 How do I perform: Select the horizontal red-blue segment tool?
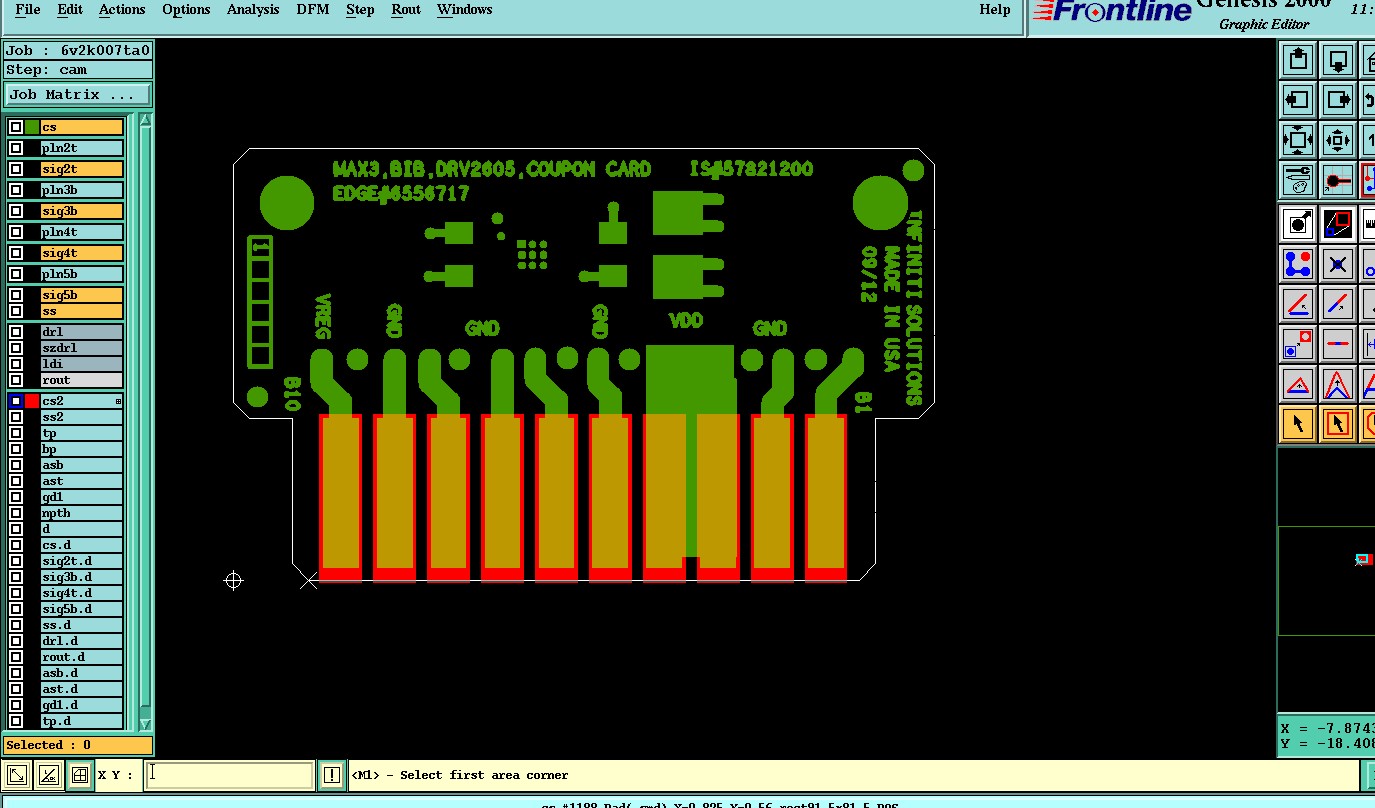1338,344
